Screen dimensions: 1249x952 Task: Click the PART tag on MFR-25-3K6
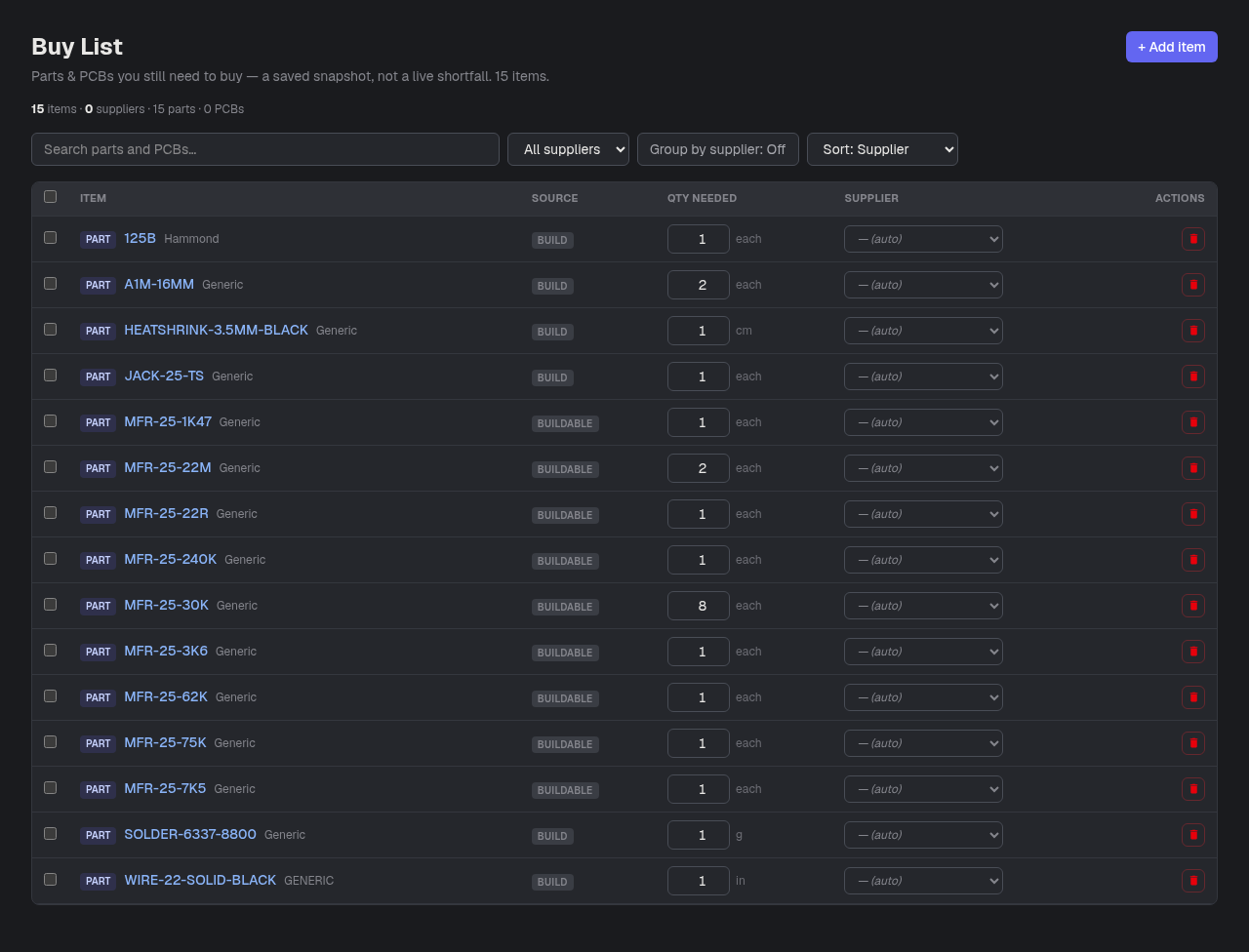click(98, 652)
